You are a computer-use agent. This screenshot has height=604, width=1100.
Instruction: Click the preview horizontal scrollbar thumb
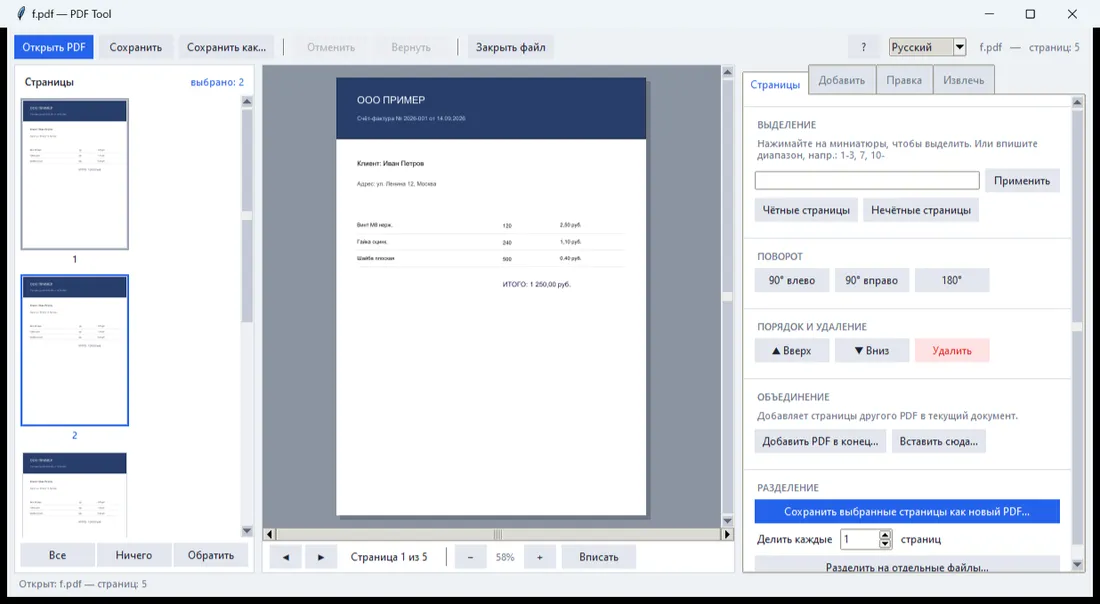[x=497, y=535]
